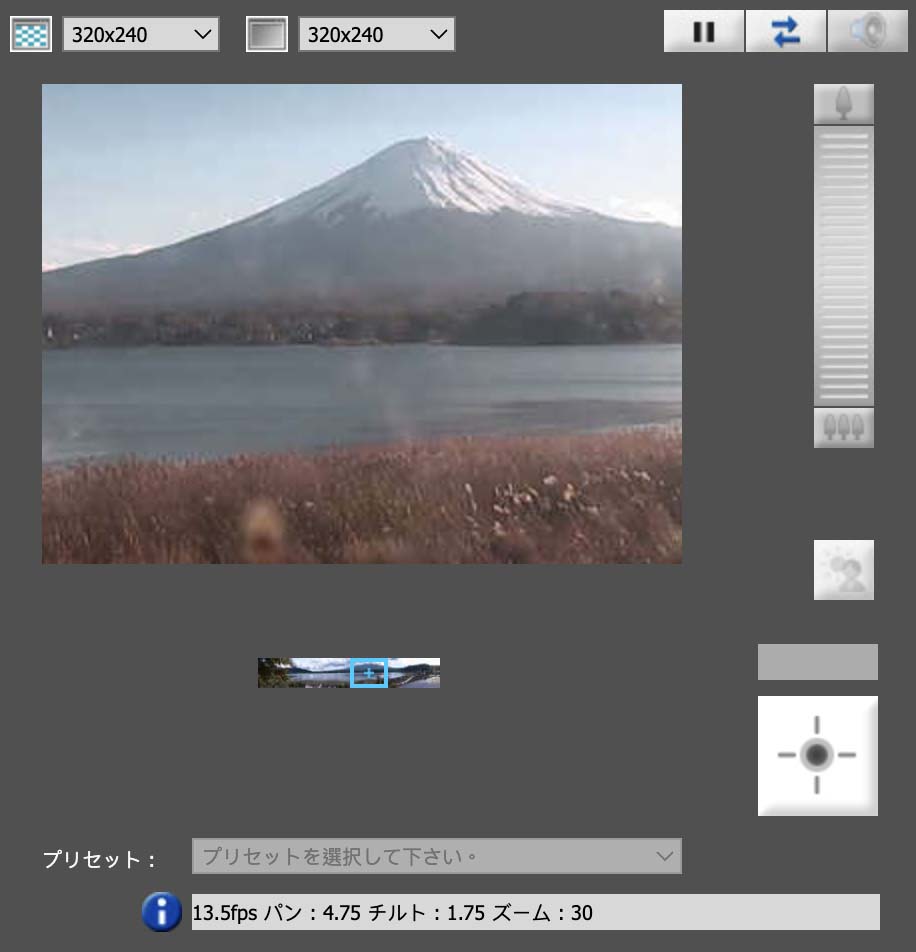Screen dimensions: 916x952
Task: Click the checkered video capture size icon
Action: (31, 35)
